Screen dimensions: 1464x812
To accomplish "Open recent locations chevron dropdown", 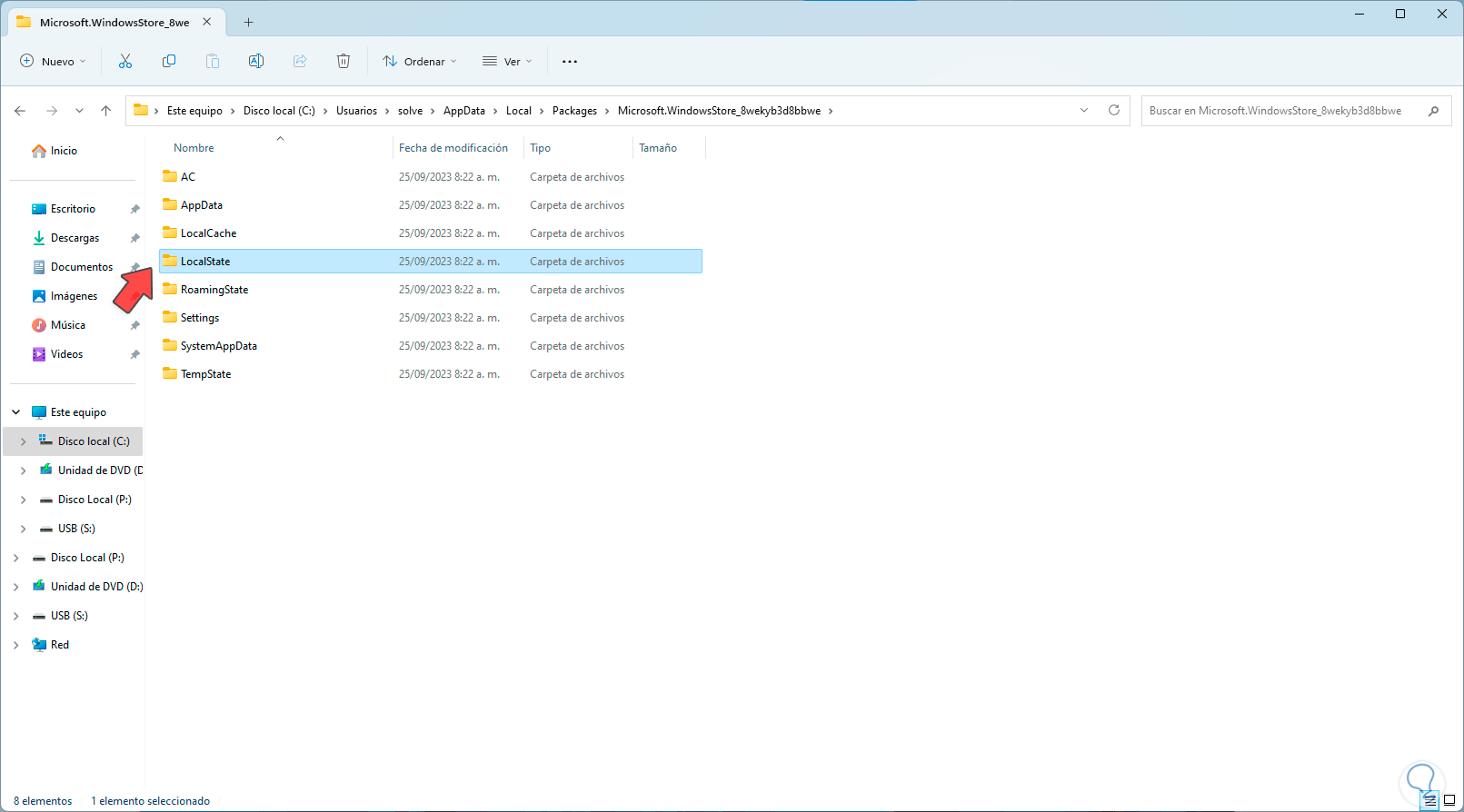I will 79,111.
